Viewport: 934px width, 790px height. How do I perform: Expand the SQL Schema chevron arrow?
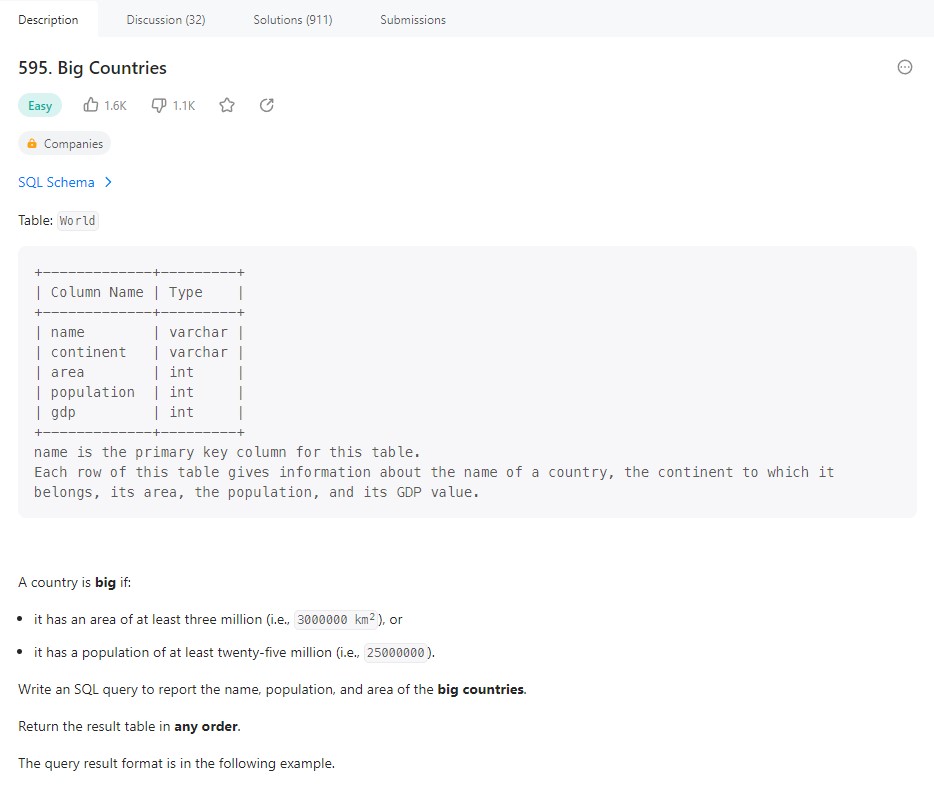point(108,182)
